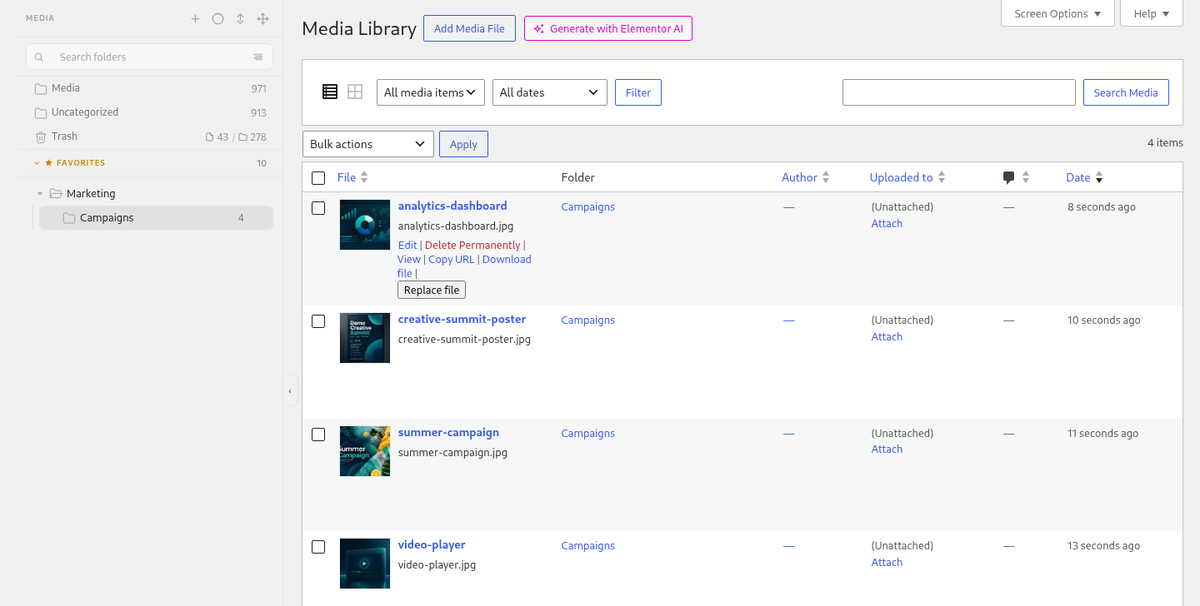Click Attach in the creative-summit-poster row

point(887,337)
